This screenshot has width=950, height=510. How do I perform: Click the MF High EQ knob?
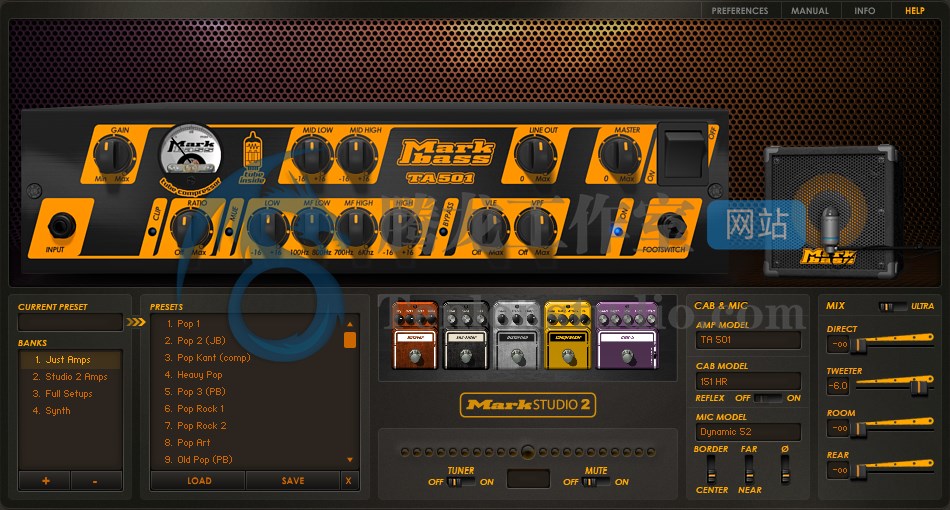(356, 228)
